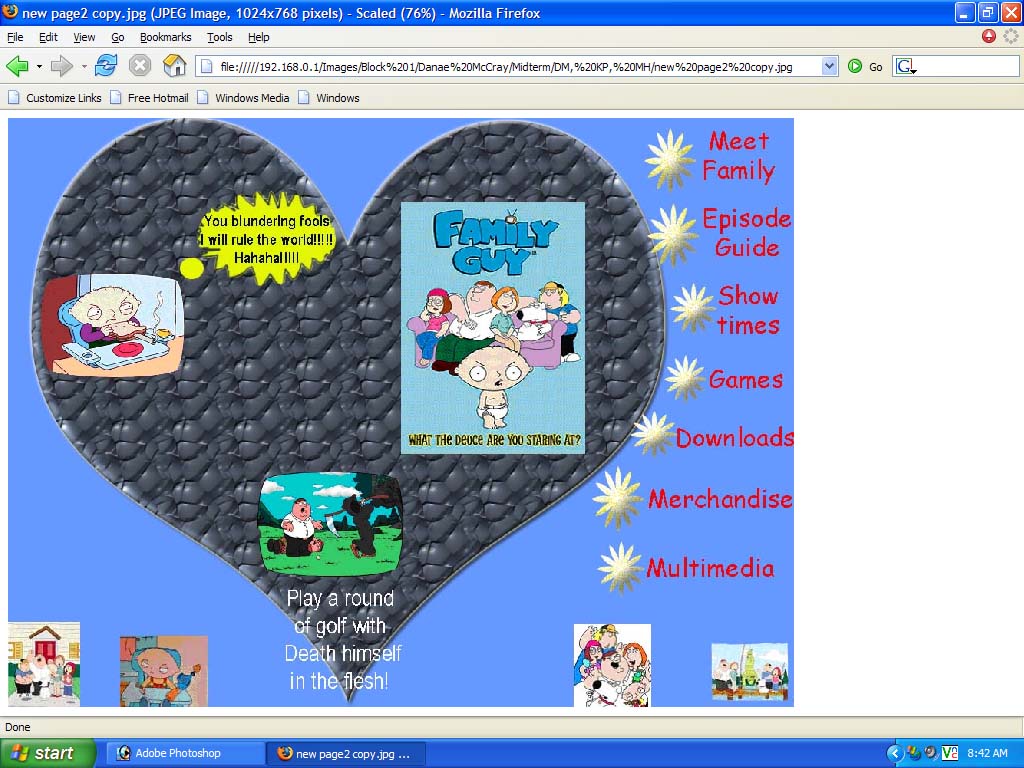Screen dimensions: 1024x768
Task: Click the Home icon in toolbar
Action: (174, 66)
